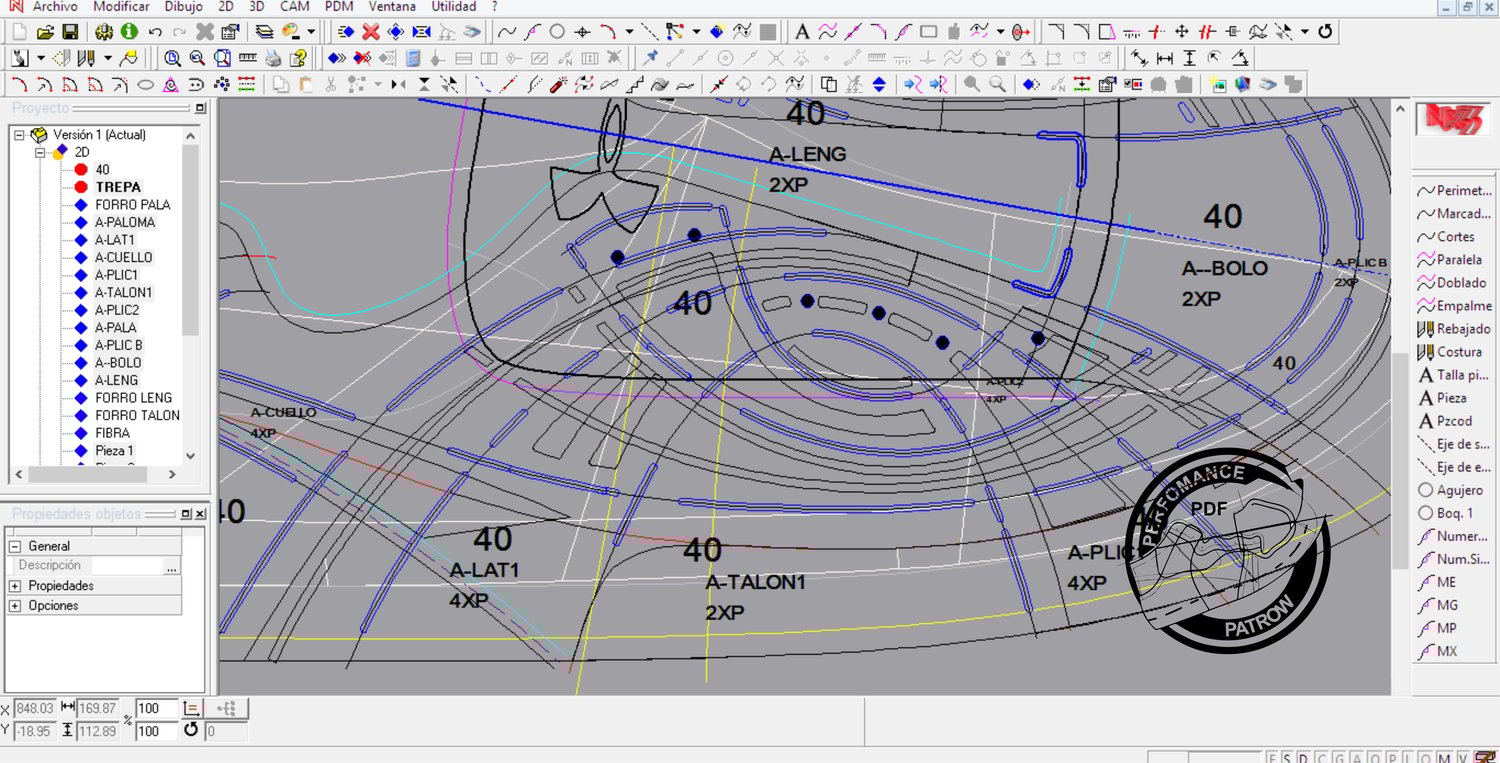Select the Agujero radio option
This screenshot has width=1500, height=763.
(1426, 490)
